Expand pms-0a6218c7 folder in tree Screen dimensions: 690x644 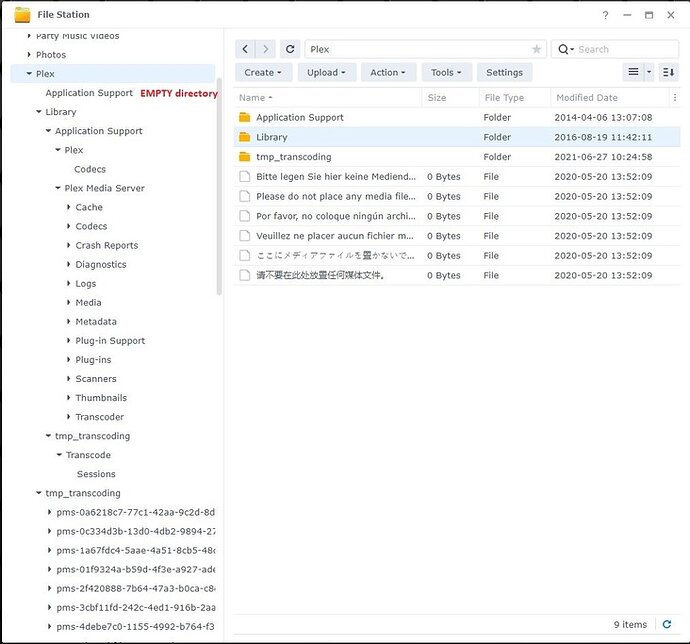click(49, 512)
